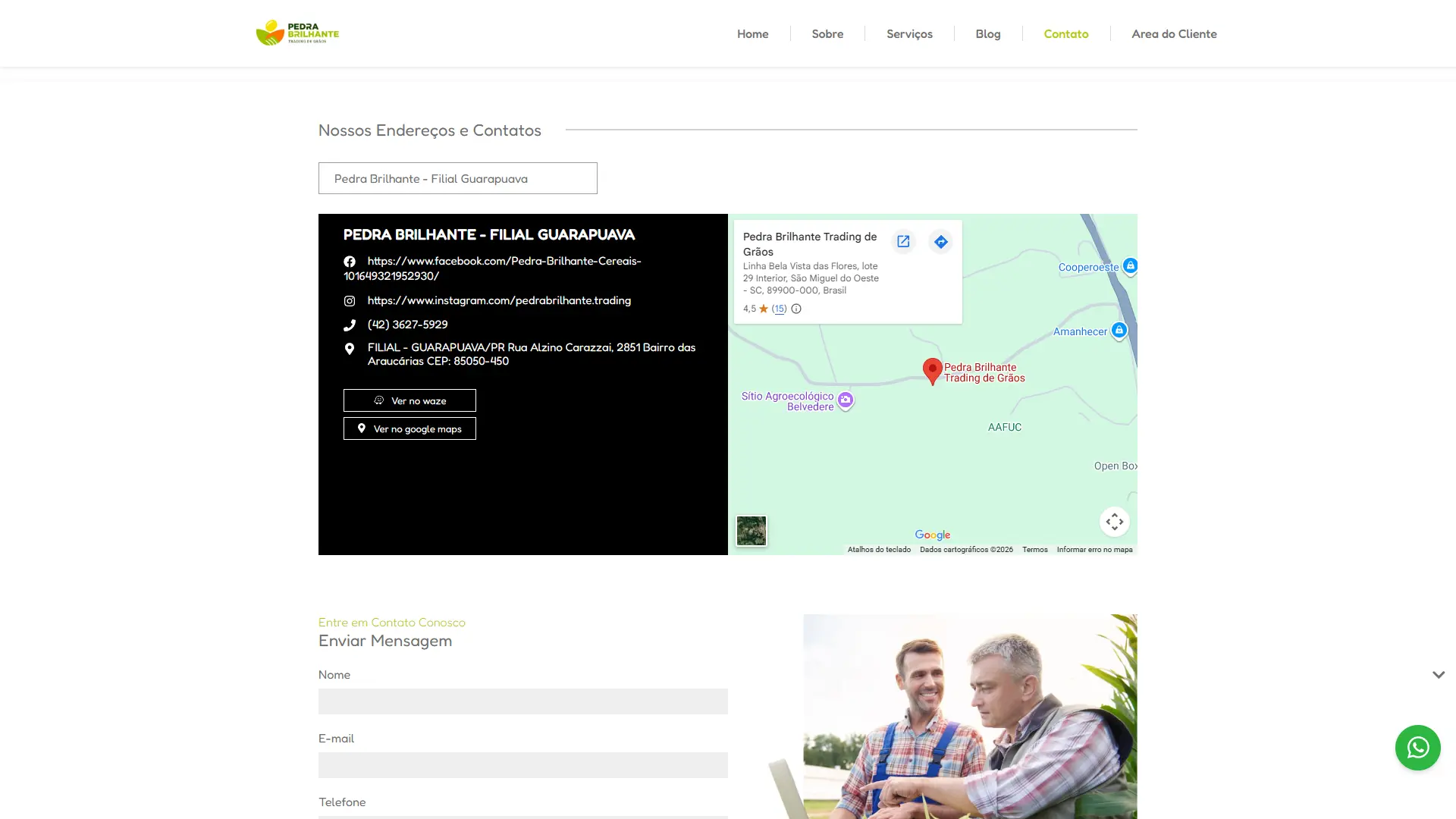Open the Instagram pedrabrilhante.trading link
Image resolution: width=1456 pixels, height=819 pixels.
coord(499,300)
